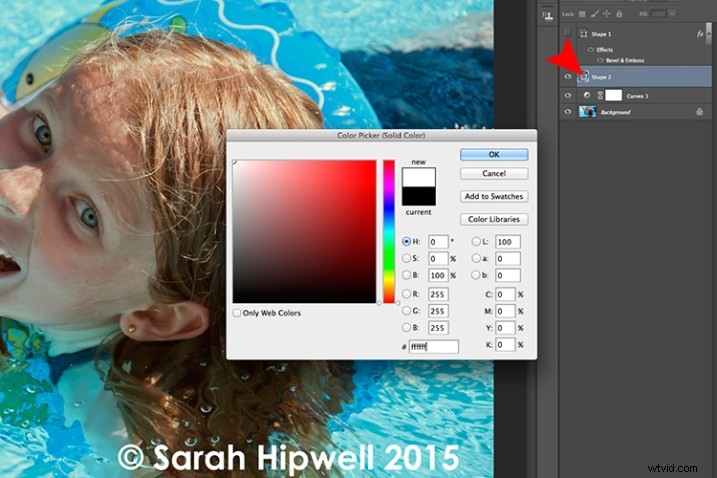
Task: Select the G green radio button
Action: click(406, 311)
